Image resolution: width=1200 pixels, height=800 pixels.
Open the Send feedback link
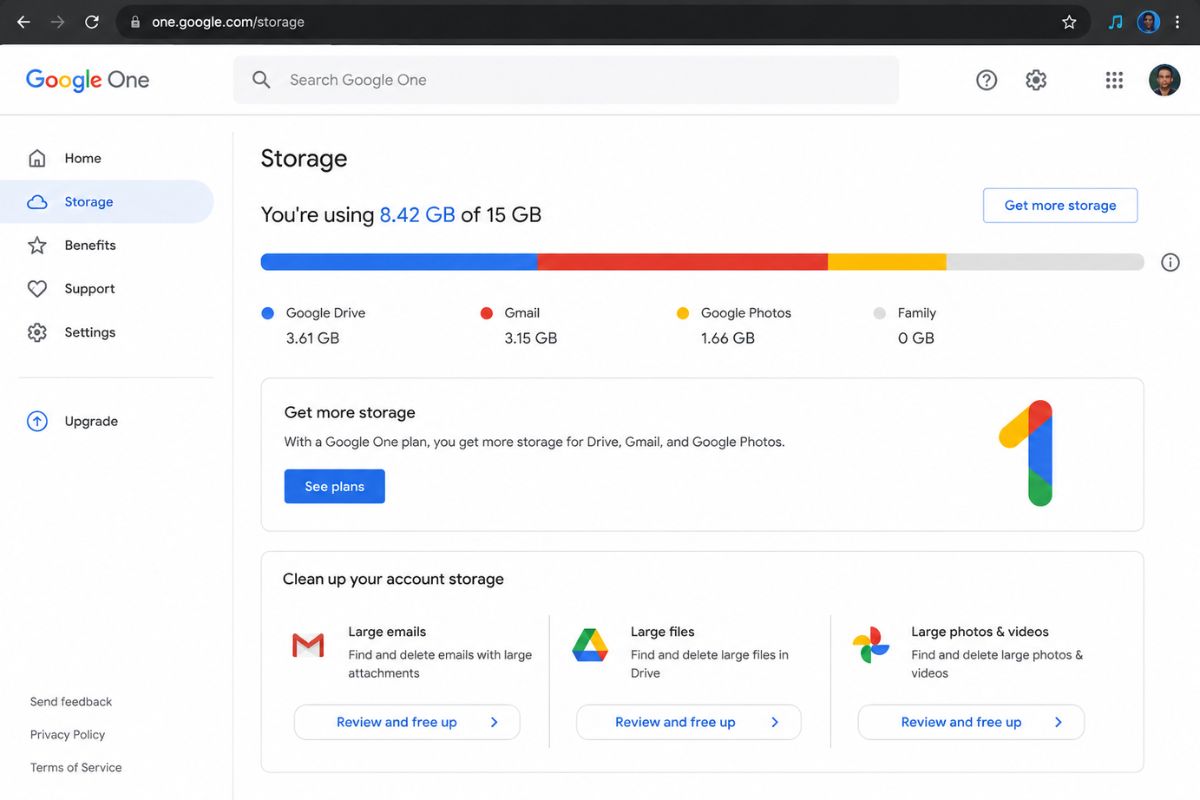coord(71,702)
